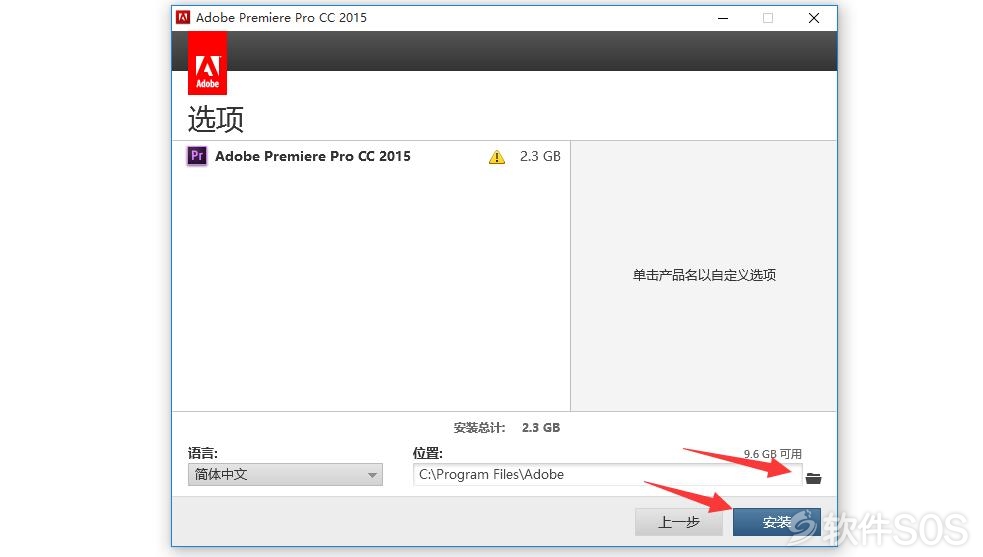Click the 安装 install button

[x=776, y=522]
